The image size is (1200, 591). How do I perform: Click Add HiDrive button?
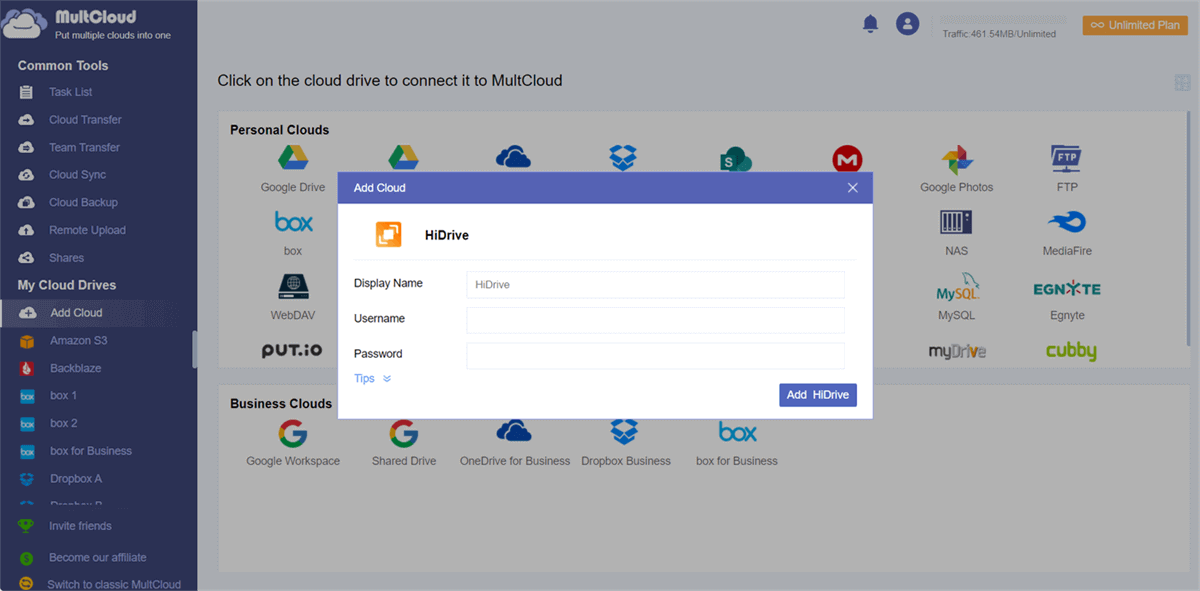(x=818, y=395)
